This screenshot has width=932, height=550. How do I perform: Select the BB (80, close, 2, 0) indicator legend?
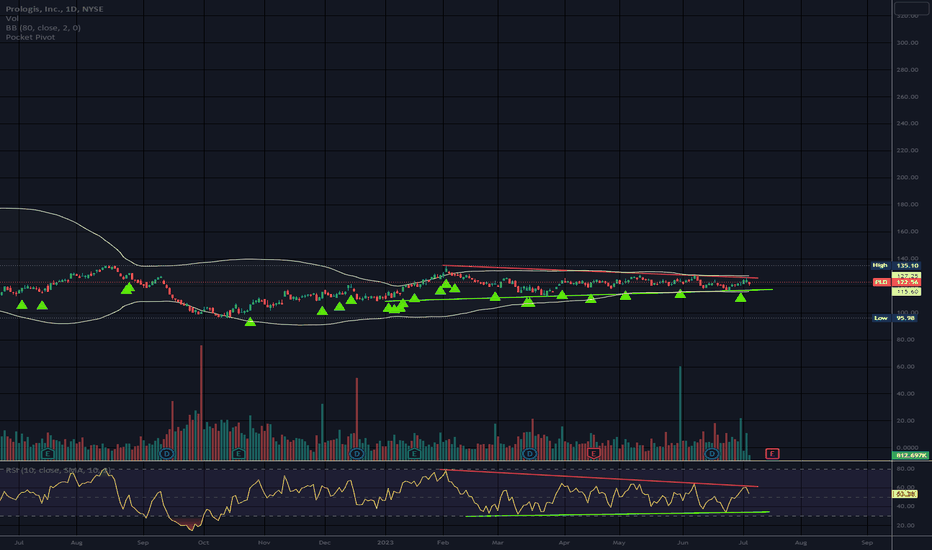(x=43, y=27)
